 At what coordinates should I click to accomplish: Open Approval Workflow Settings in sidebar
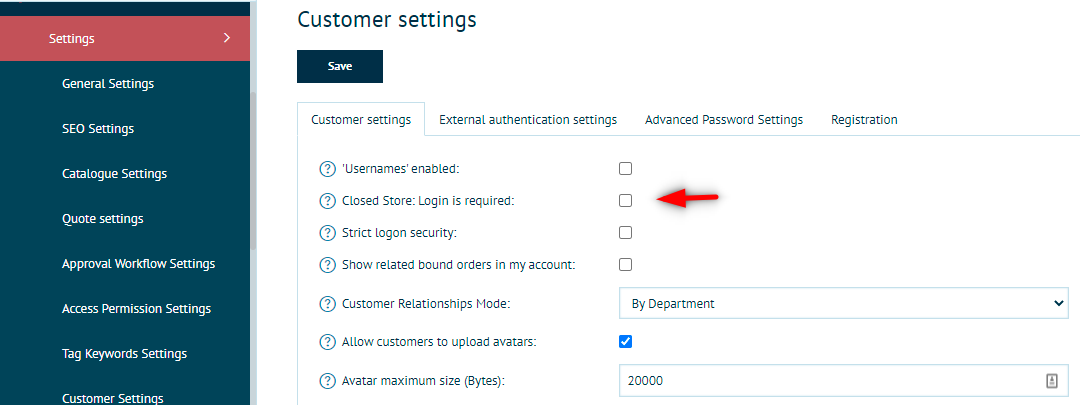point(138,264)
